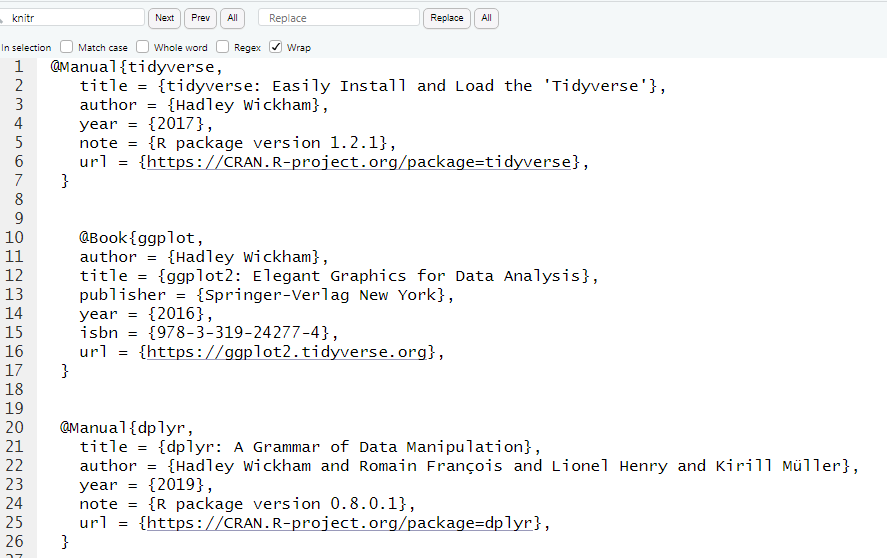Click publisher Springer-Verlag New York line
The image size is (887, 558).
click(266, 295)
